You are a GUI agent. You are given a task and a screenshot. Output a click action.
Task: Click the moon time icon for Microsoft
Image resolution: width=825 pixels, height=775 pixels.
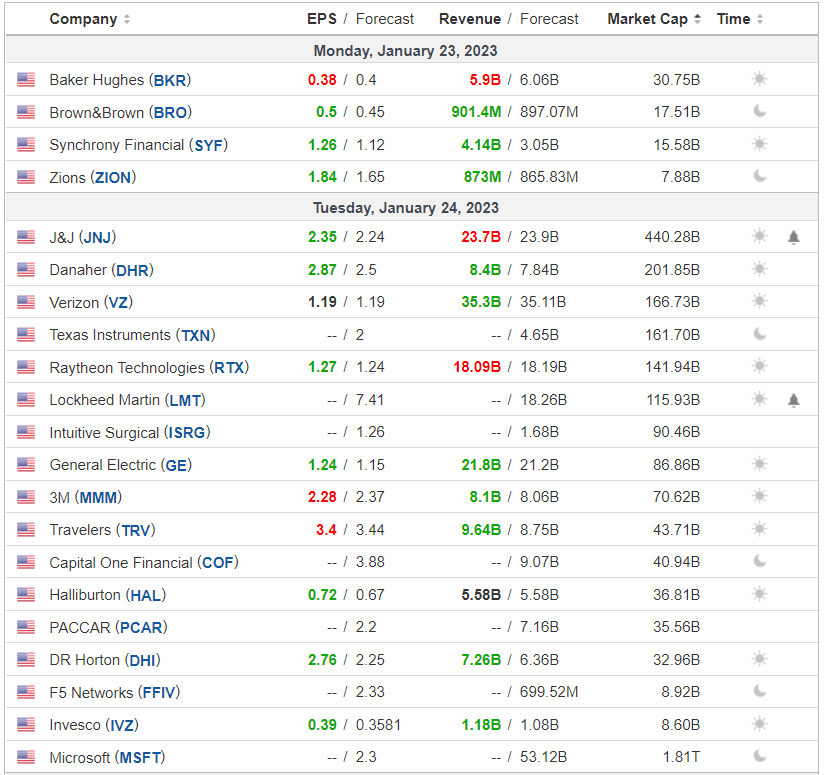pyautogui.click(x=759, y=757)
